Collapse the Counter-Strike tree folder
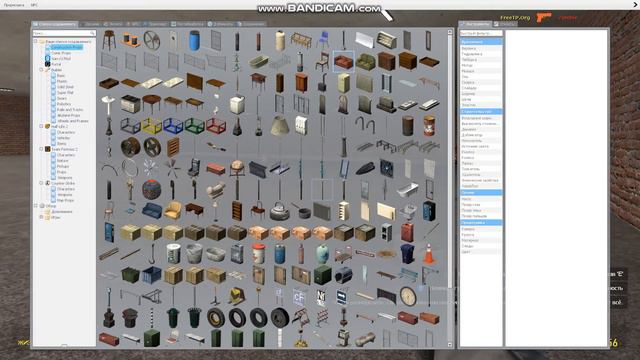Screen dimensions: 640x360 tap(41, 183)
